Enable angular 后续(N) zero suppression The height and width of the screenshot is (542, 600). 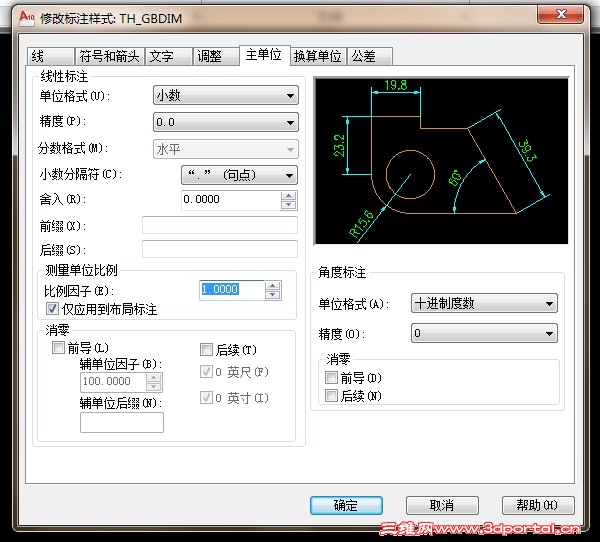coord(331,396)
